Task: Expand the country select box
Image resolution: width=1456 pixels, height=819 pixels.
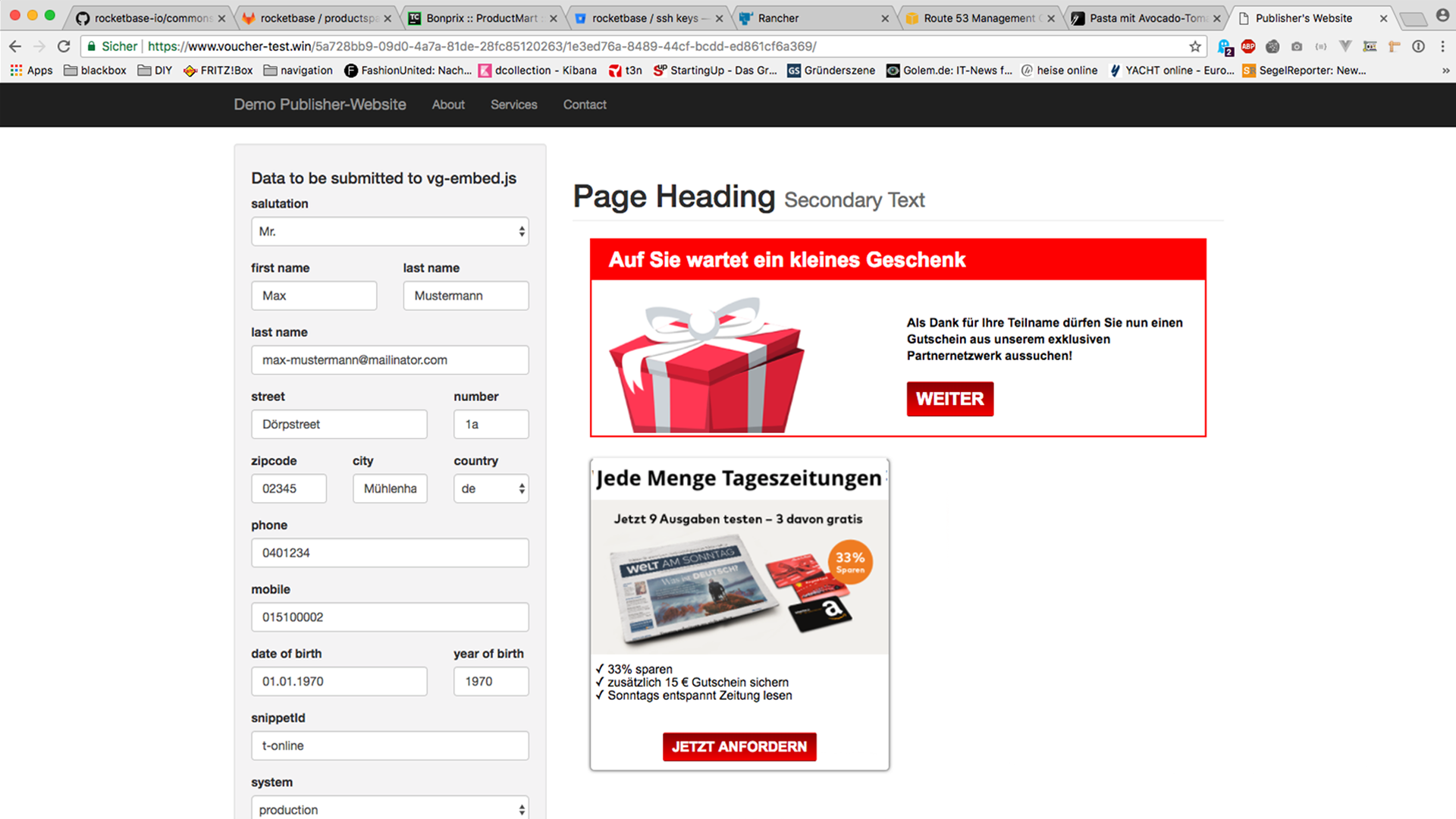Action: pos(491,488)
